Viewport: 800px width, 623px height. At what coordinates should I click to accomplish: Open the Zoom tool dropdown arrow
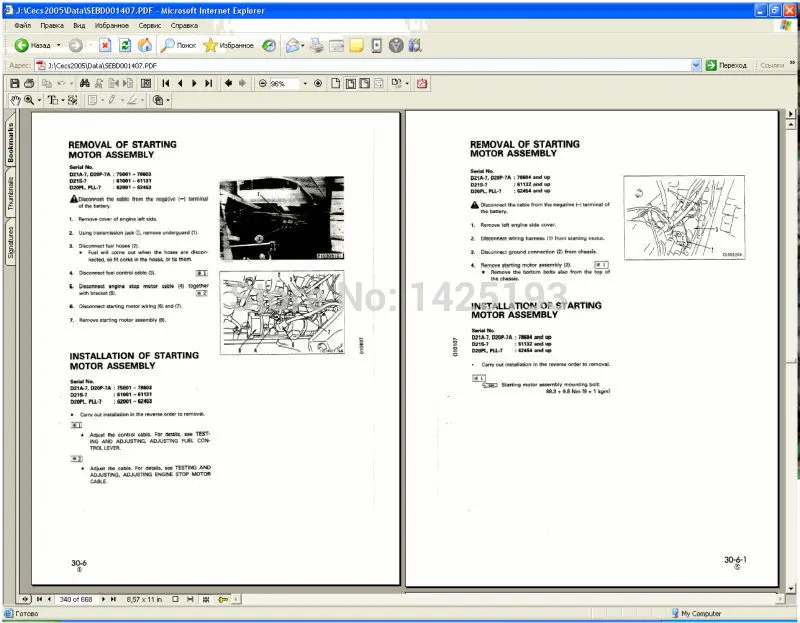pos(39,100)
